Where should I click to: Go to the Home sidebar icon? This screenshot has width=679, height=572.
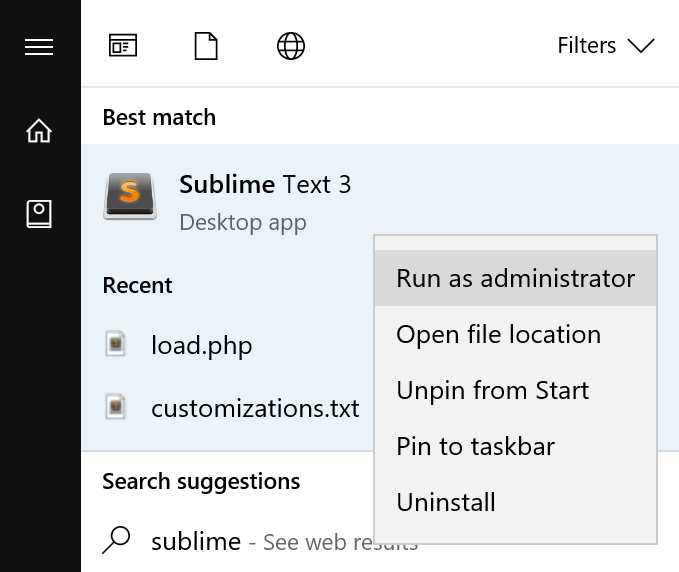pos(39,130)
